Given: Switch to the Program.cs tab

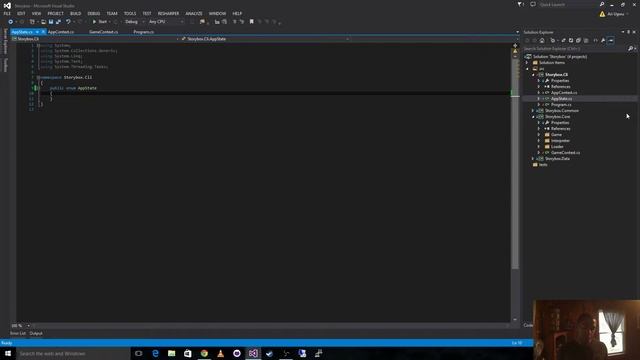Looking at the screenshot, I should [143, 32].
